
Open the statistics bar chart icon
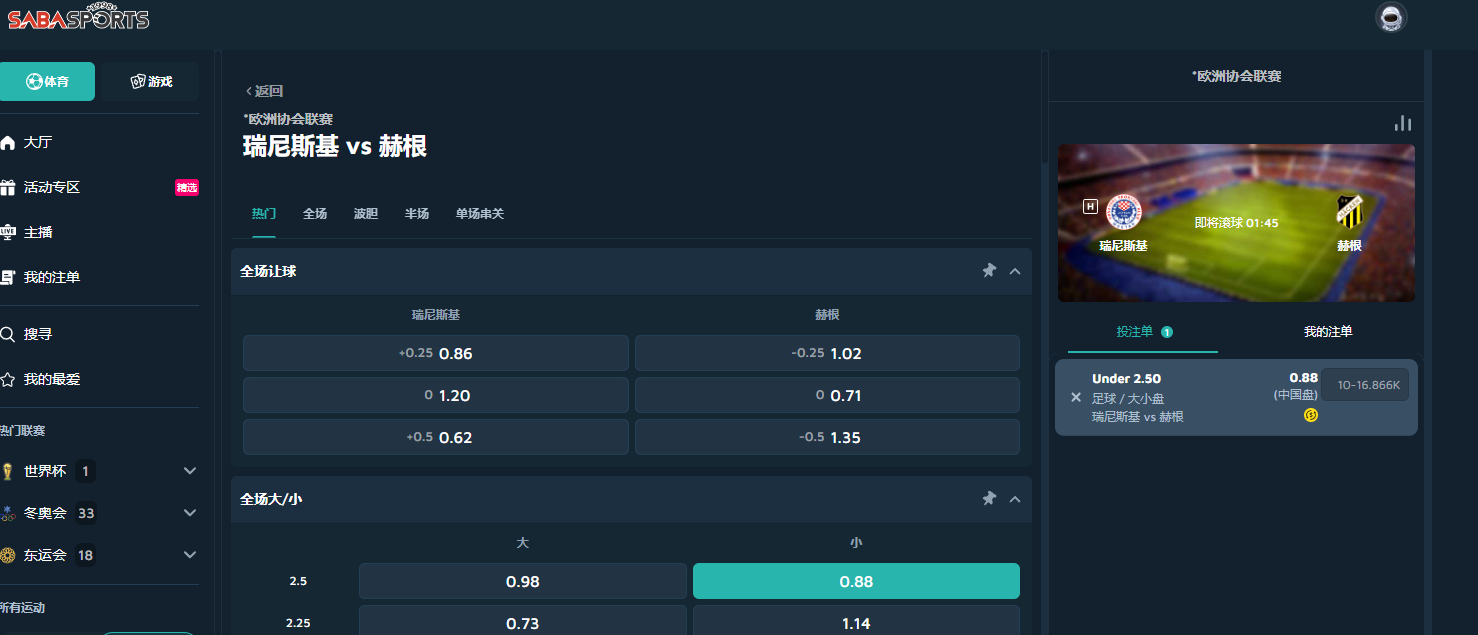click(1403, 123)
